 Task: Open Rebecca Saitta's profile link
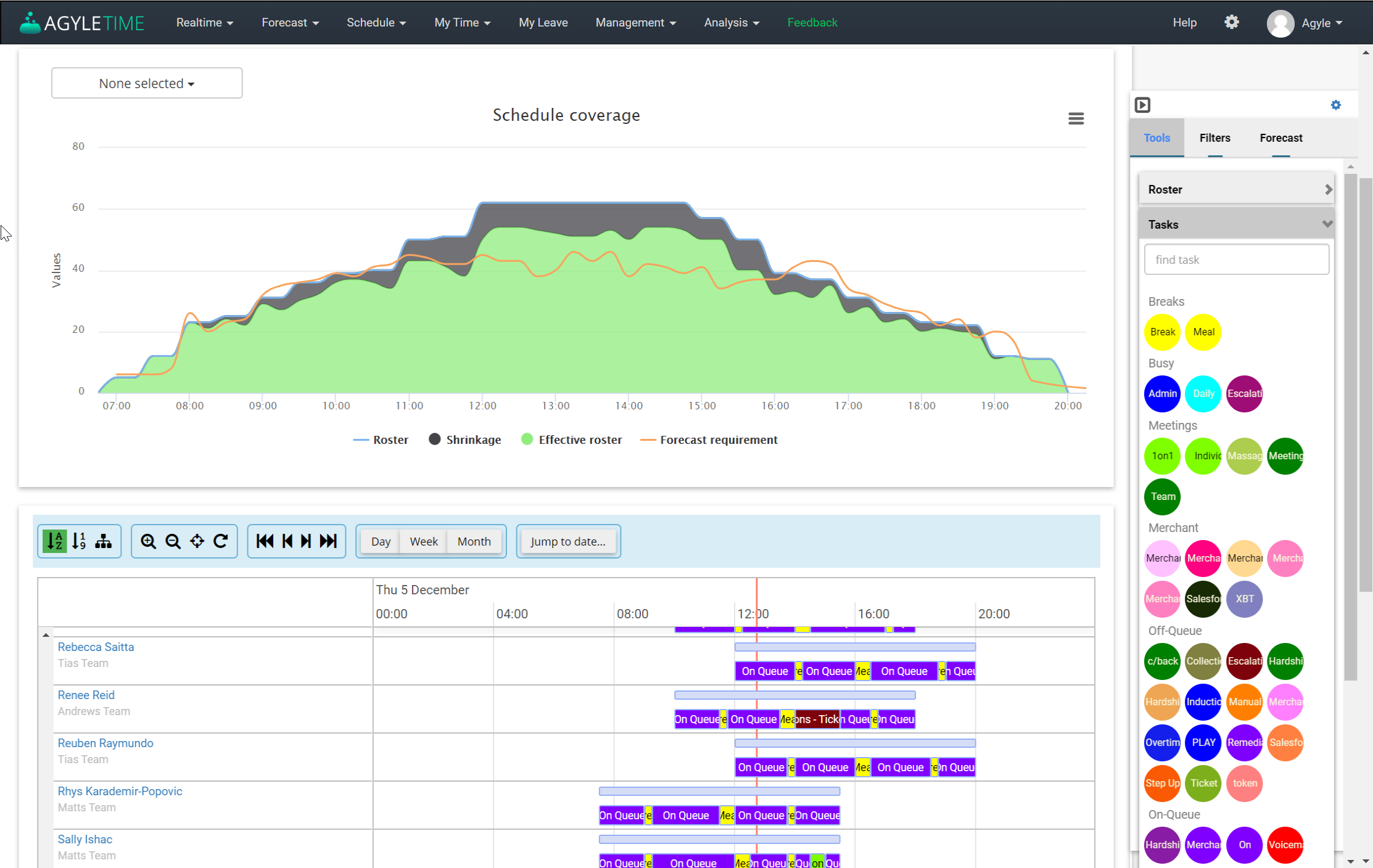pos(96,647)
